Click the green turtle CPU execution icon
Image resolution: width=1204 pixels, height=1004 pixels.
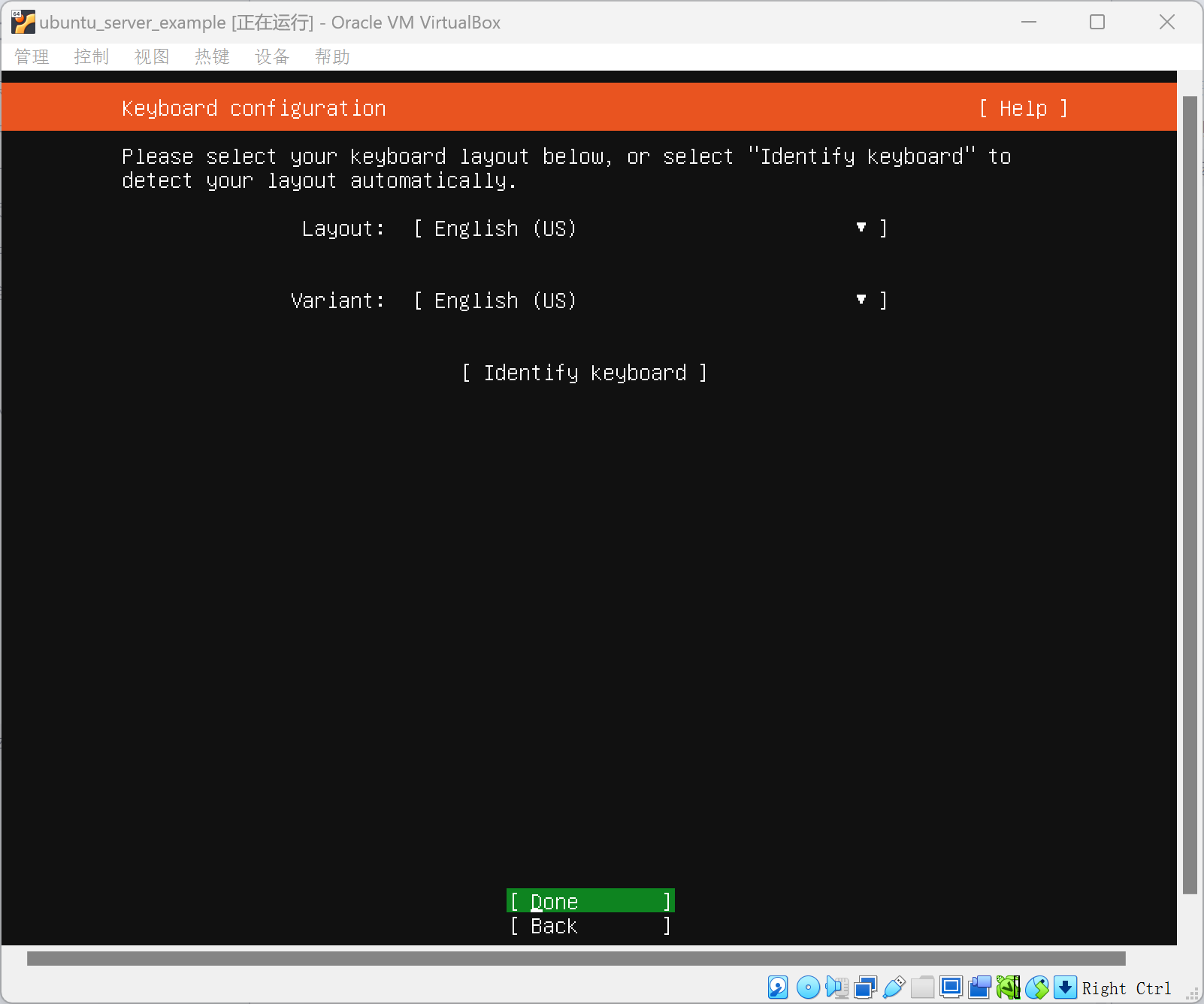coord(1008,987)
